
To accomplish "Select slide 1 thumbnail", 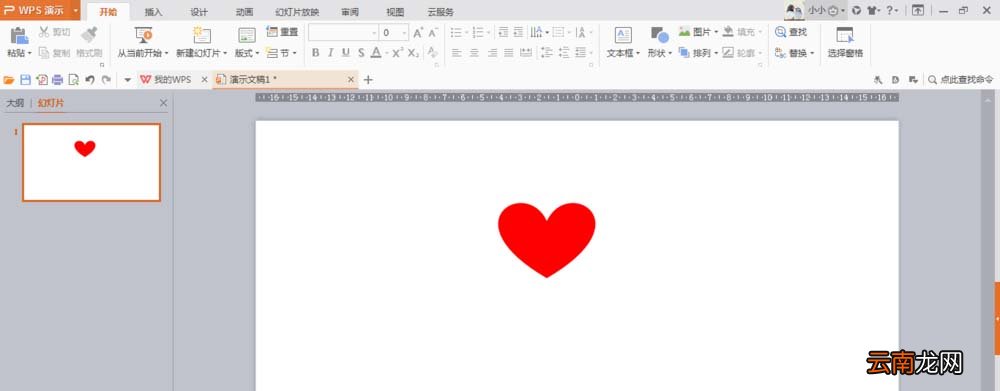I will pyautogui.click(x=92, y=163).
